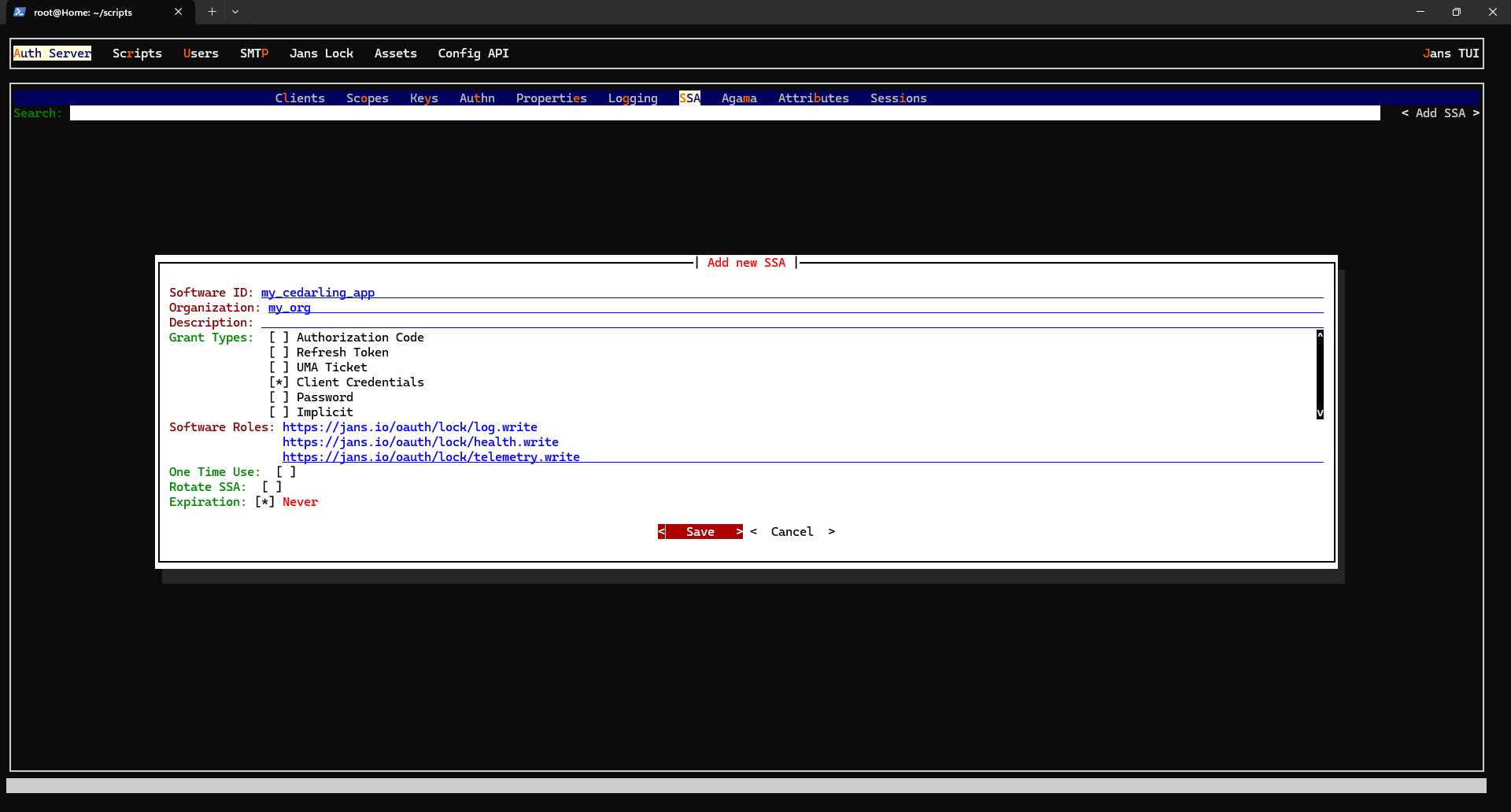Focus the Search input field
This screenshot has width=1511, height=812.
click(724, 113)
